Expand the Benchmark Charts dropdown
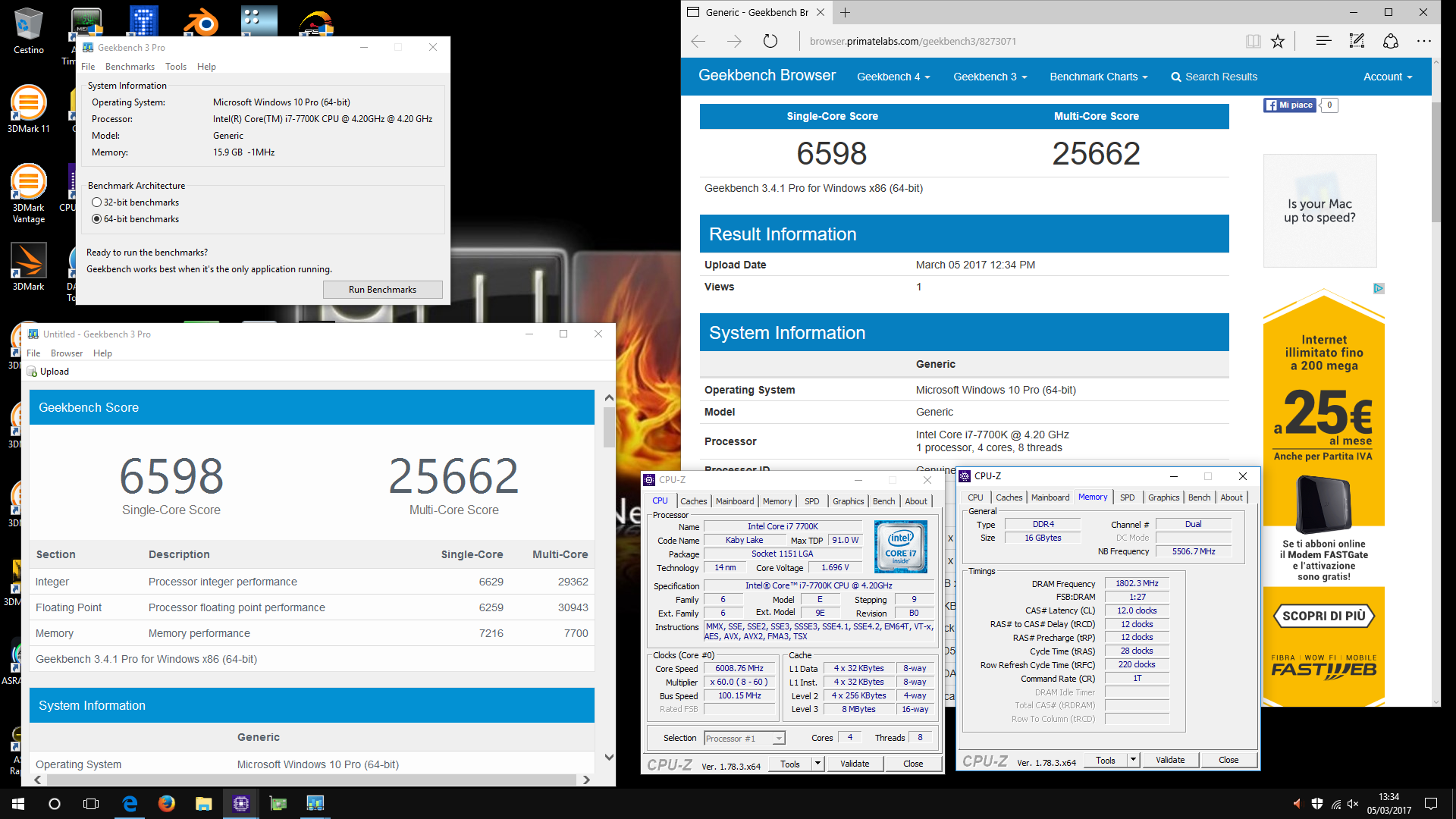1456x819 pixels. (x=1098, y=77)
